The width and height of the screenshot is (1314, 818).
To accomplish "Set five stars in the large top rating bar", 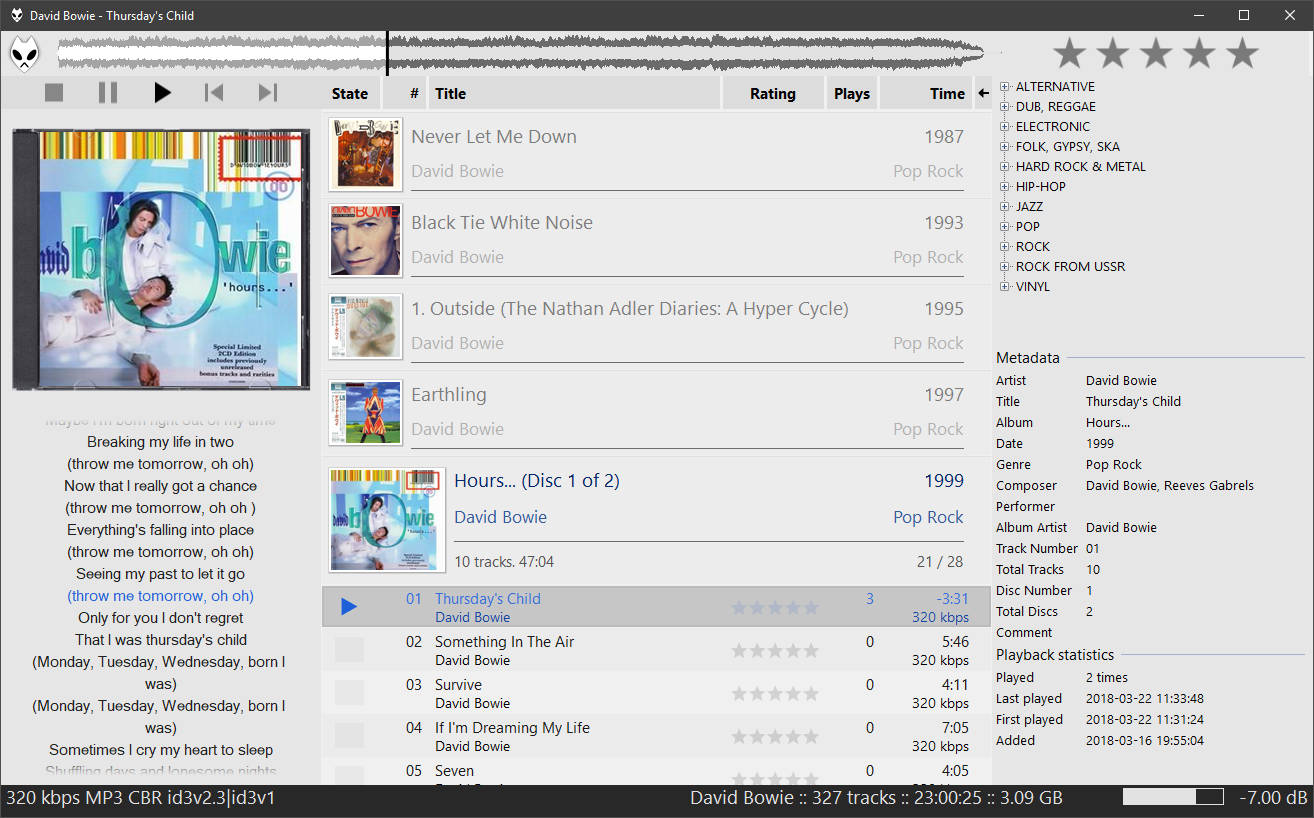I will (1242, 53).
